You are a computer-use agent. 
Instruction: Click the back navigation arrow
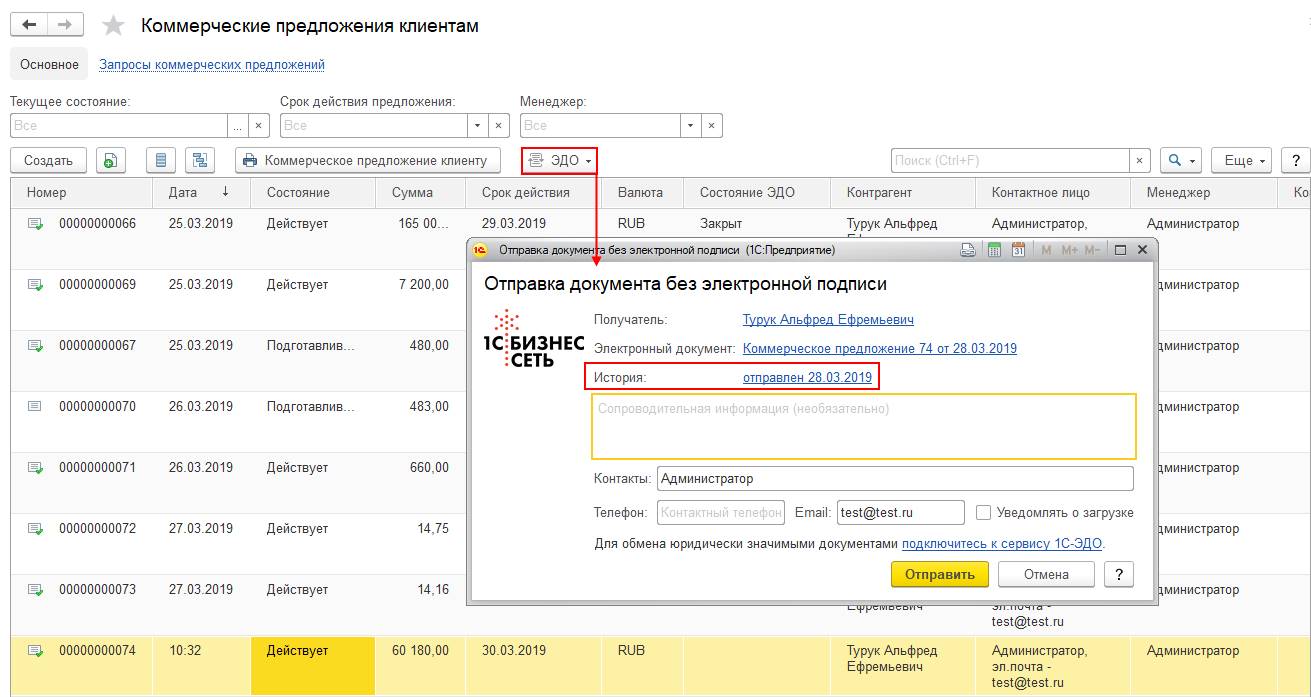tap(29, 26)
